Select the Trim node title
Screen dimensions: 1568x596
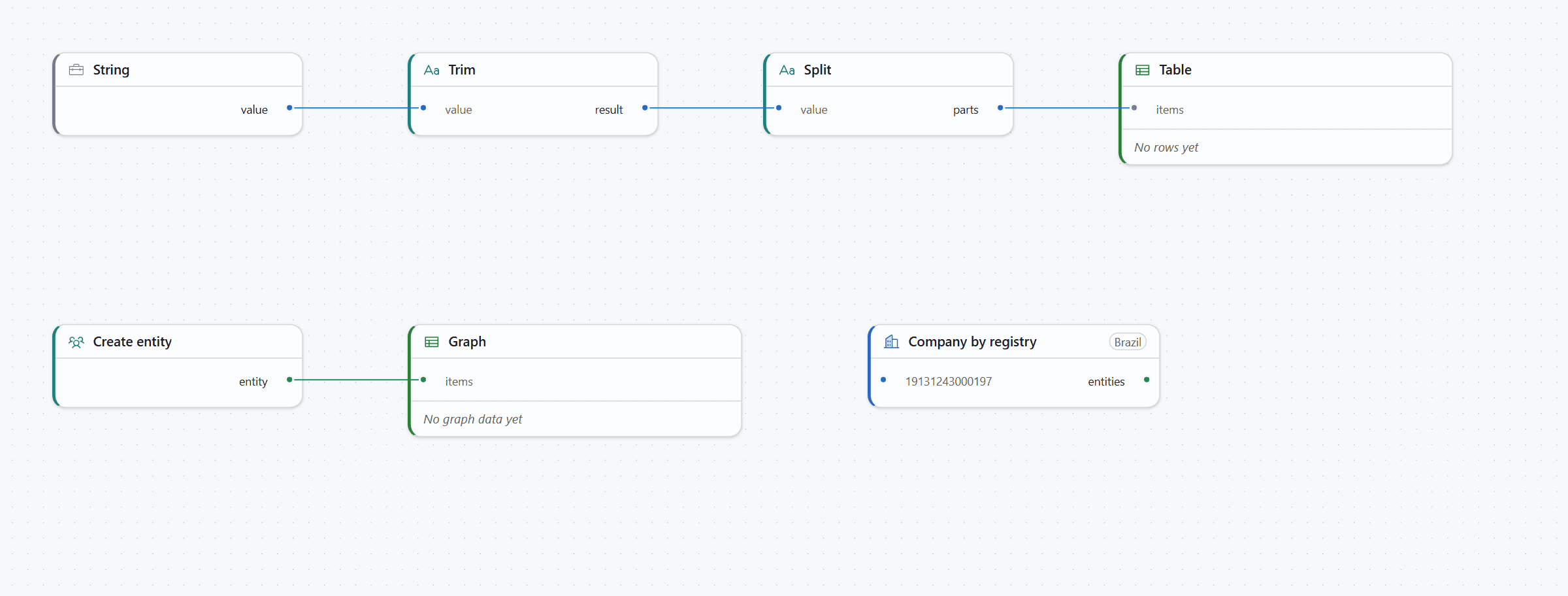pos(462,70)
